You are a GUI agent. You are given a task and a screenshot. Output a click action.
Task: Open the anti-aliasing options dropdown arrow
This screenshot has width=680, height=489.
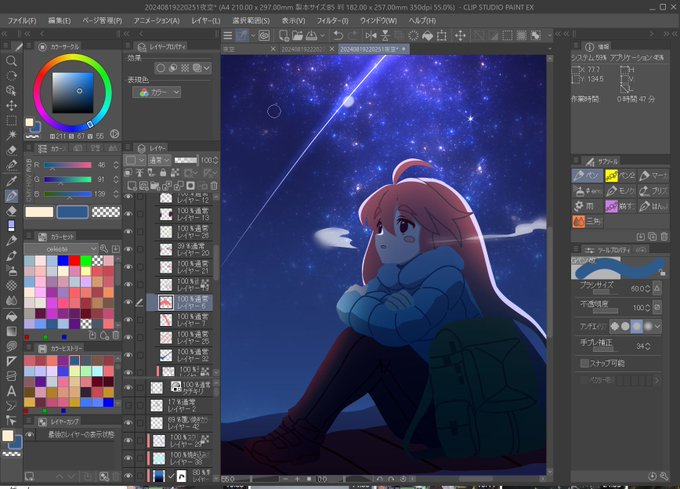pyautogui.click(x=658, y=326)
